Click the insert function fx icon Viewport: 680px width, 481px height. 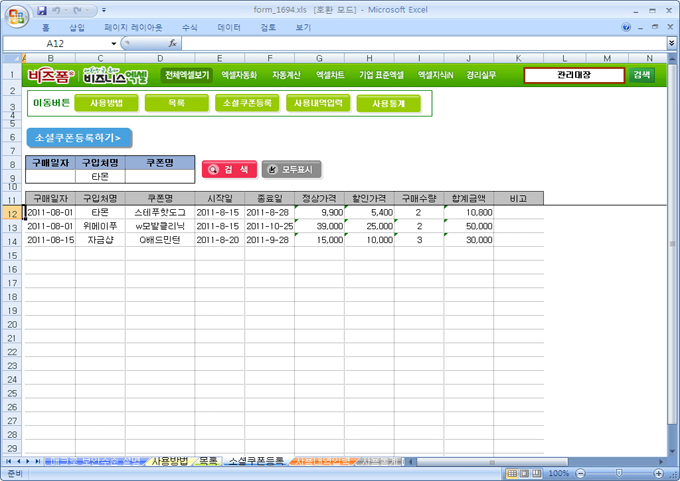[172, 44]
